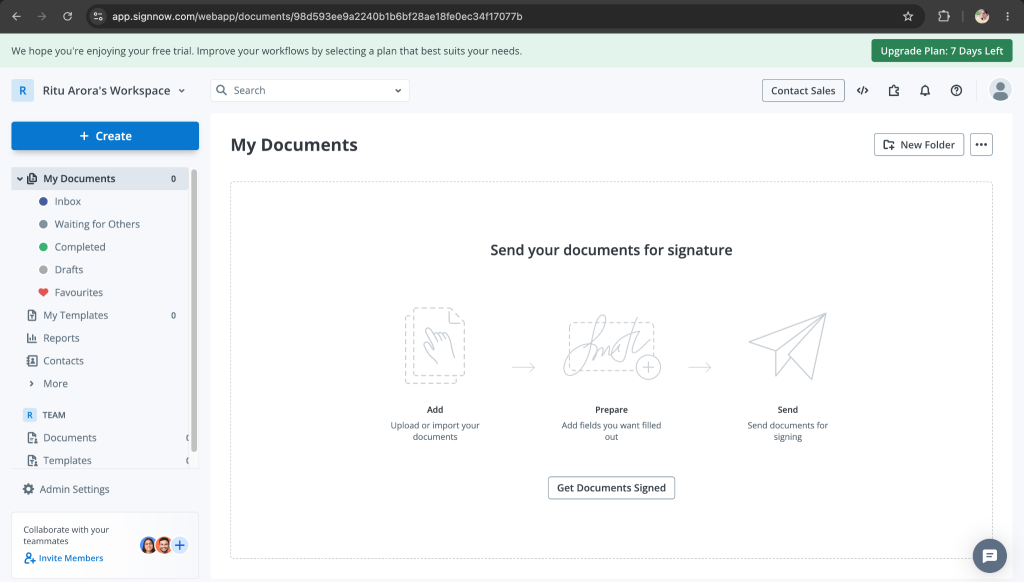Add teammate with blue plus icon
This screenshot has height=582, width=1024.
180,545
